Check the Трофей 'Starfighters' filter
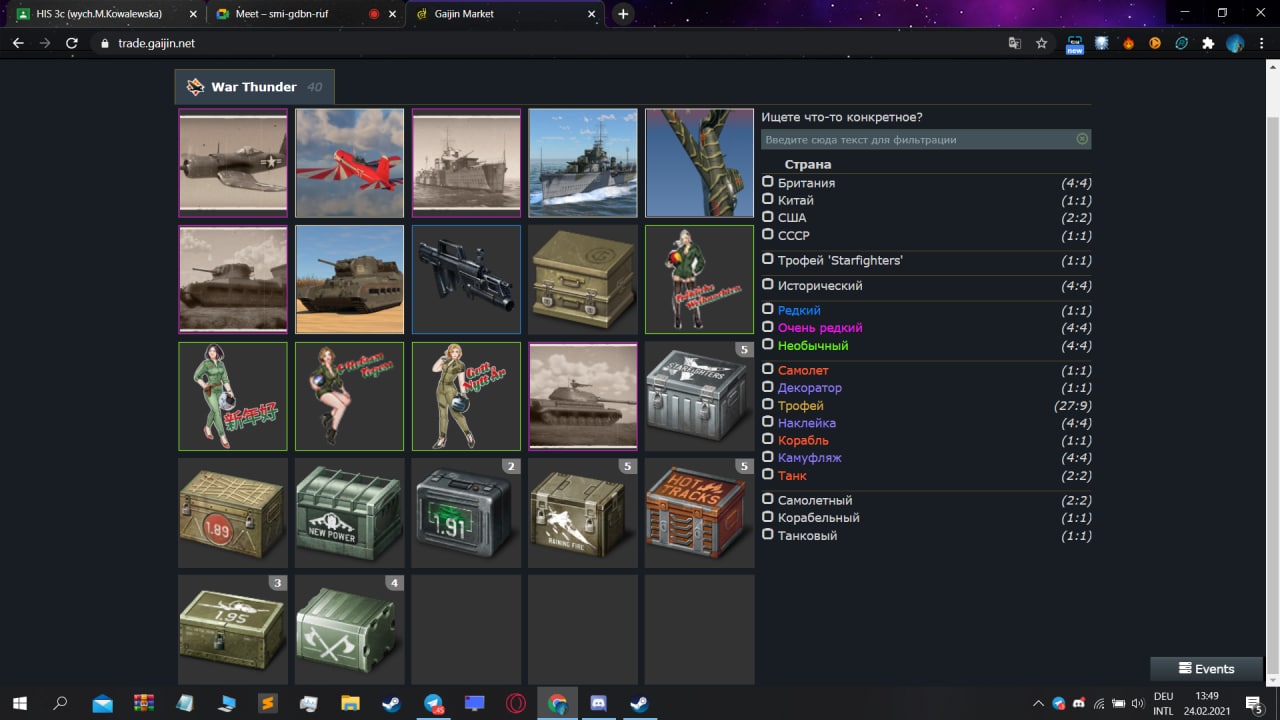The height and width of the screenshot is (720, 1280). [x=768, y=260]
